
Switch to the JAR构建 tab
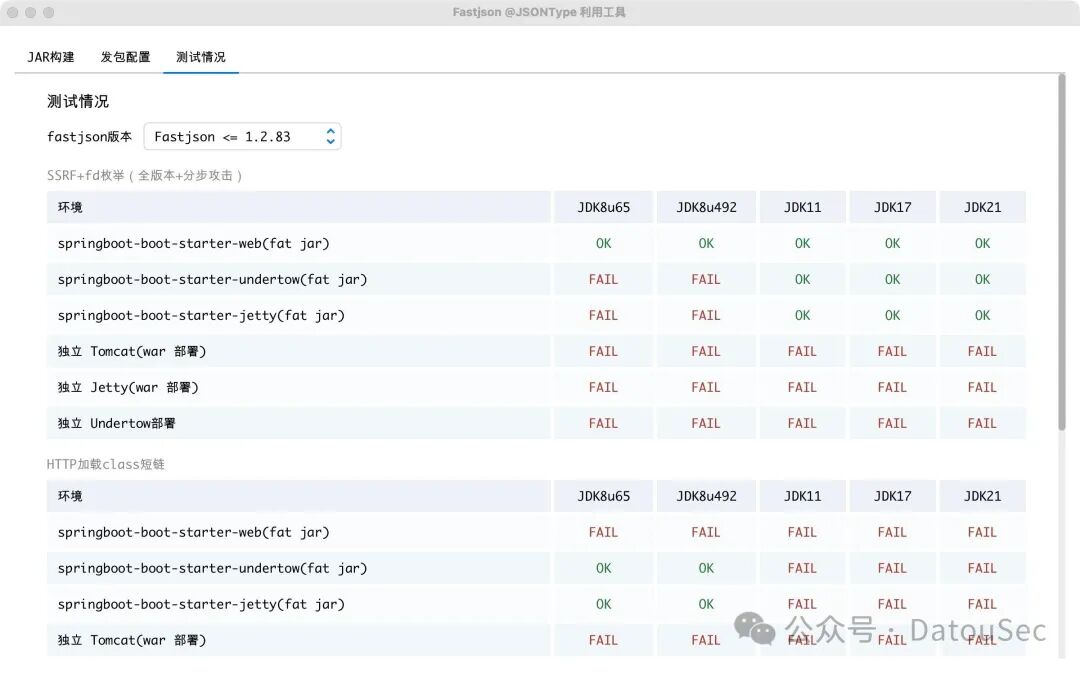[50, 56]
